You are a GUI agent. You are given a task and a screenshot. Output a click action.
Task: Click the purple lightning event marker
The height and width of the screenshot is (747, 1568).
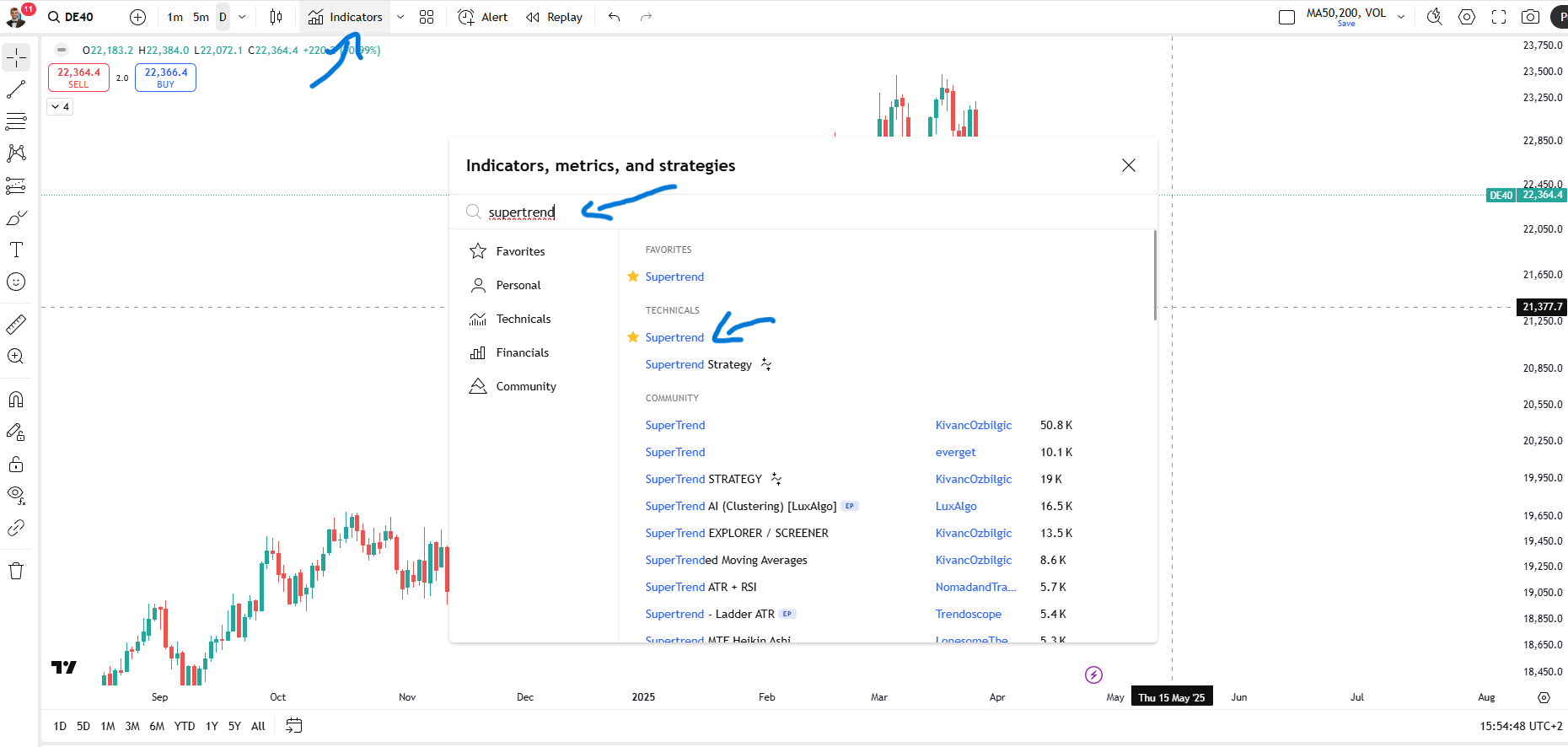(x=1093, y=674)
